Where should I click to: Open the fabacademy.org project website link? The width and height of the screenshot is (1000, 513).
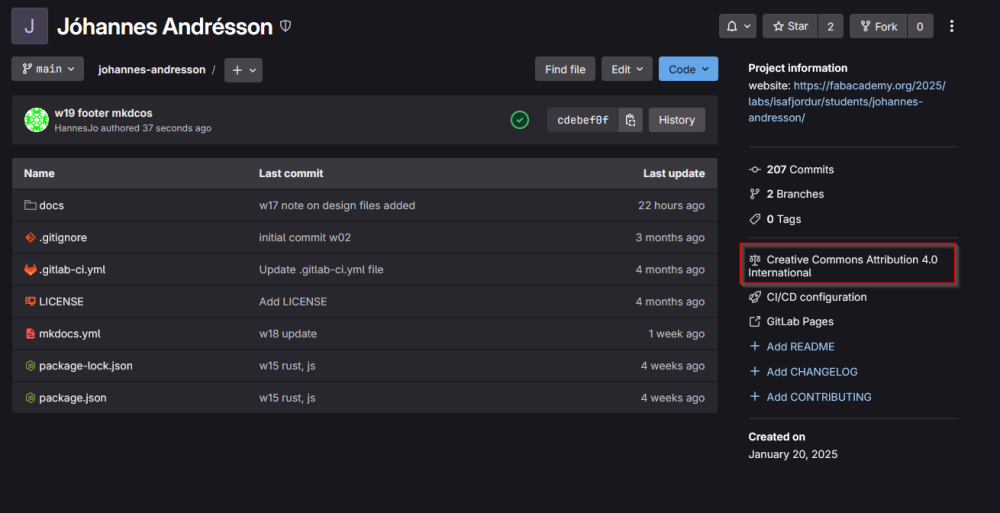click(847, 101)
